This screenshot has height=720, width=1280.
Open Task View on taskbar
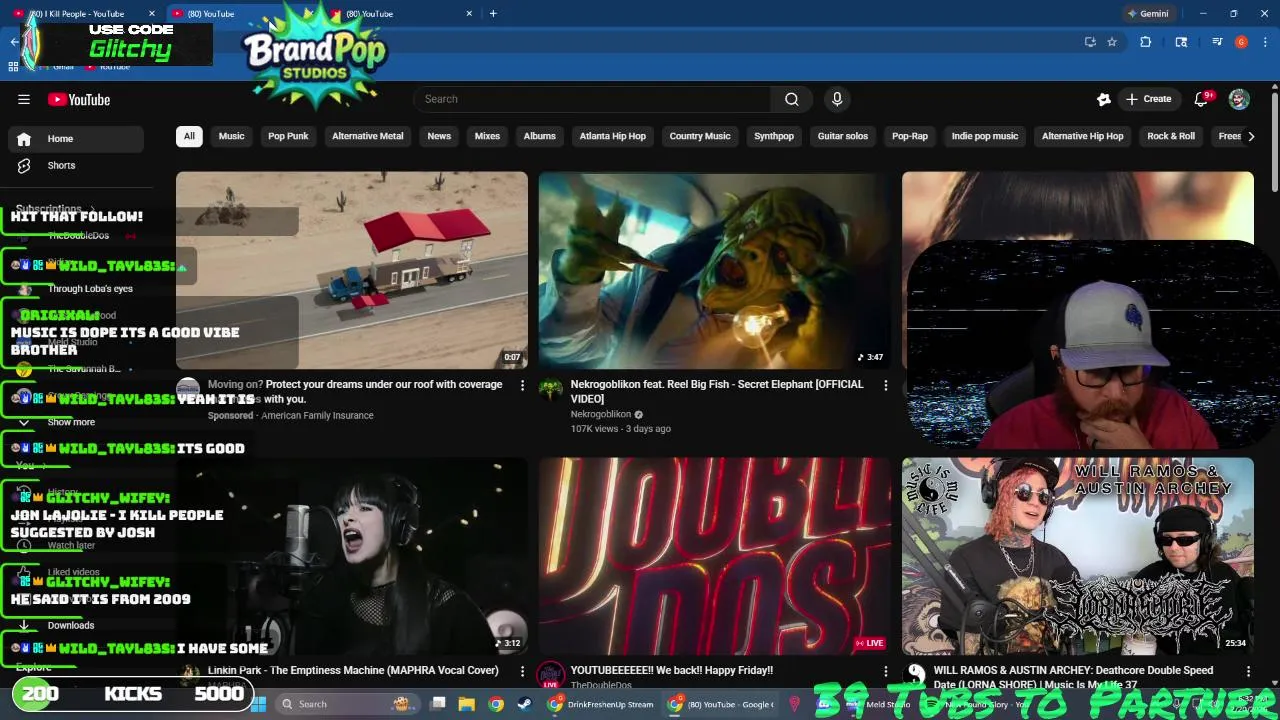(438, 704)
